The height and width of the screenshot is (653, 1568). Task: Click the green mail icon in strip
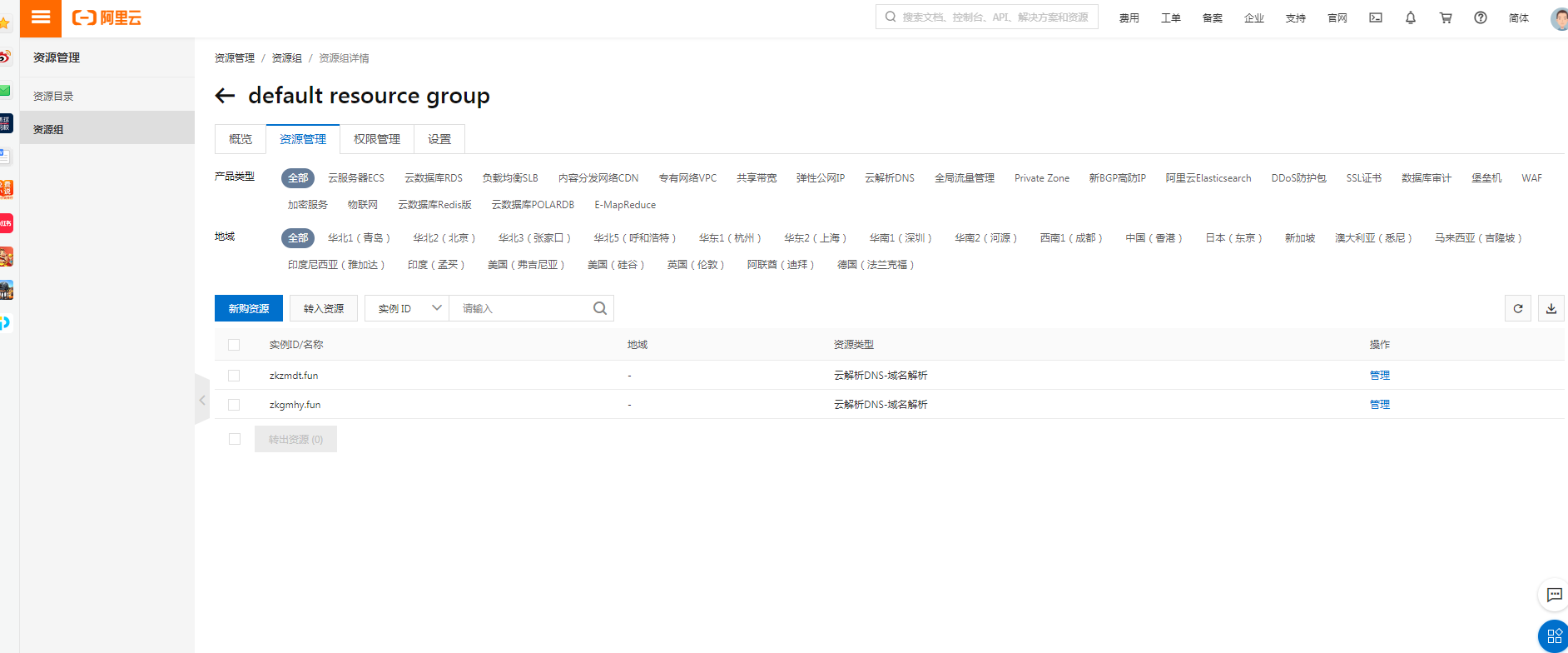pyautogui.click(x=5, y=90)
